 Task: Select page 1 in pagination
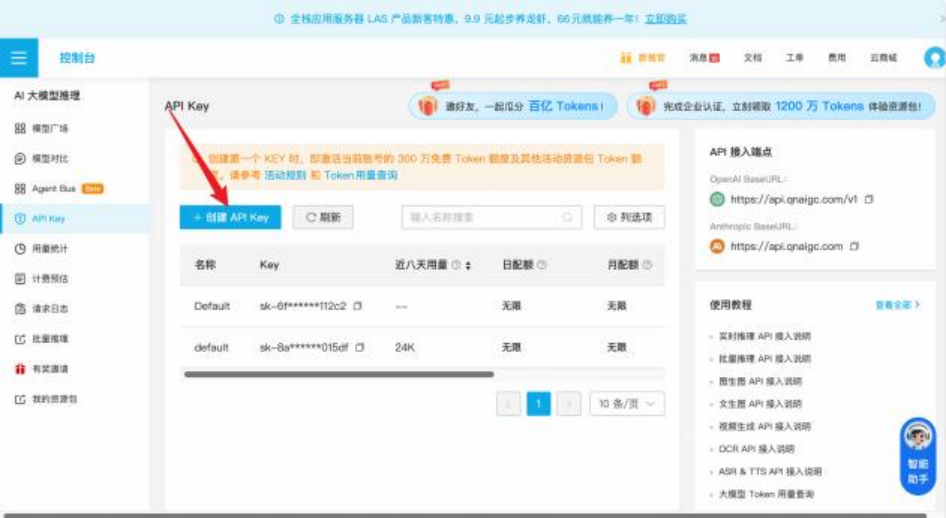pyautogui.click(x=538, y=403)
